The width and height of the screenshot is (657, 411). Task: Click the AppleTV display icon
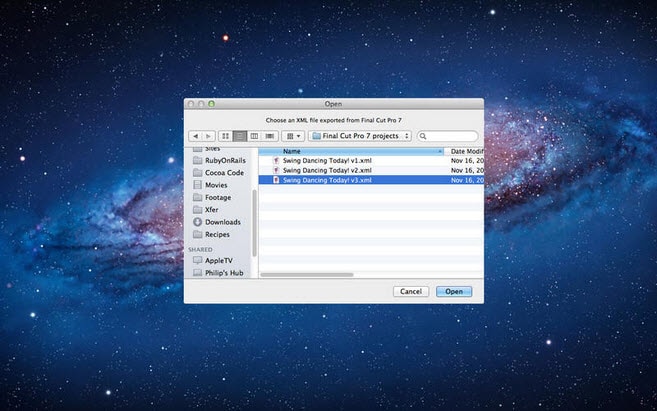pos(198,261)
